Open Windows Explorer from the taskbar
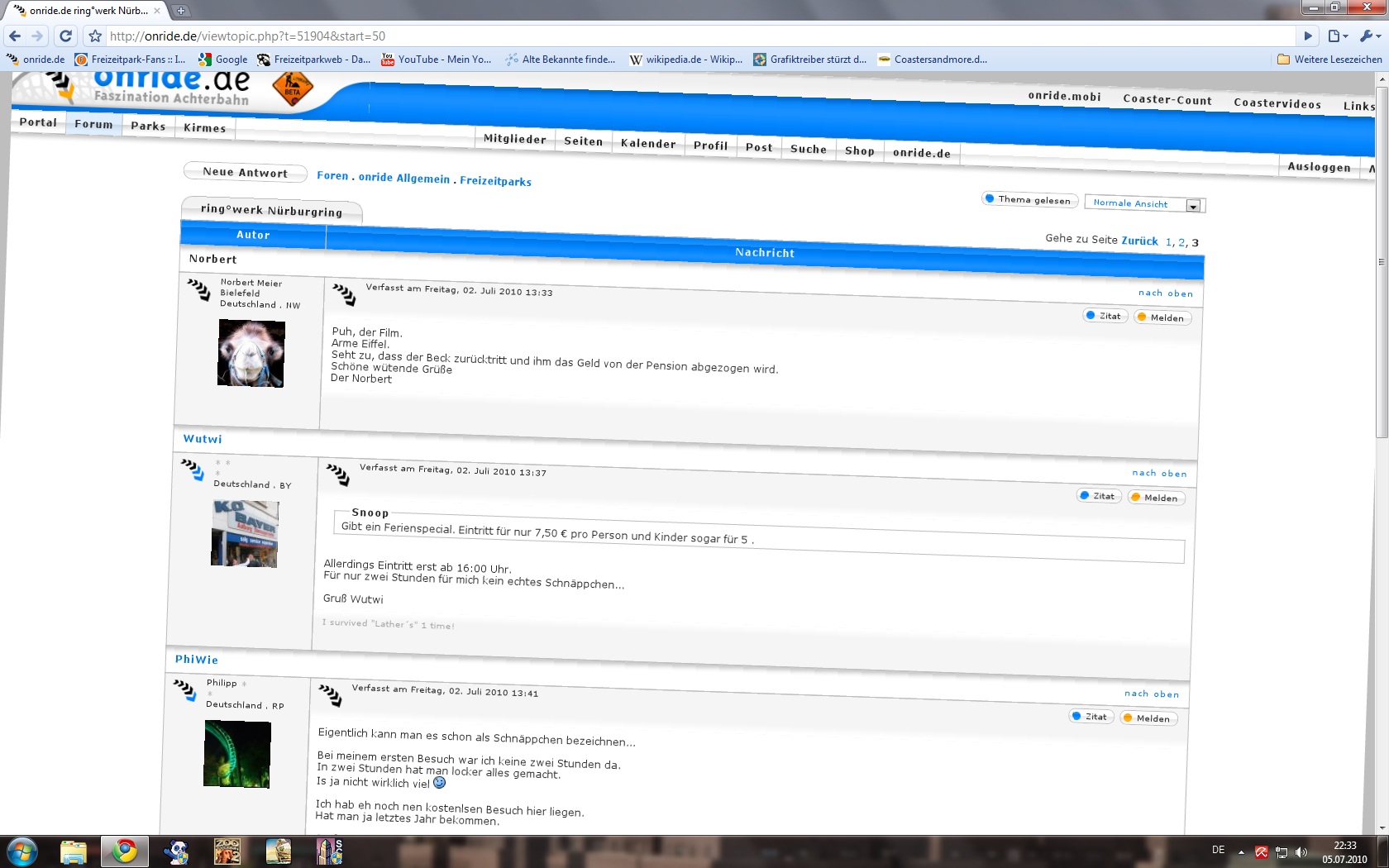The height and width of the screenshot is (868, 1389). click(74, 851)
